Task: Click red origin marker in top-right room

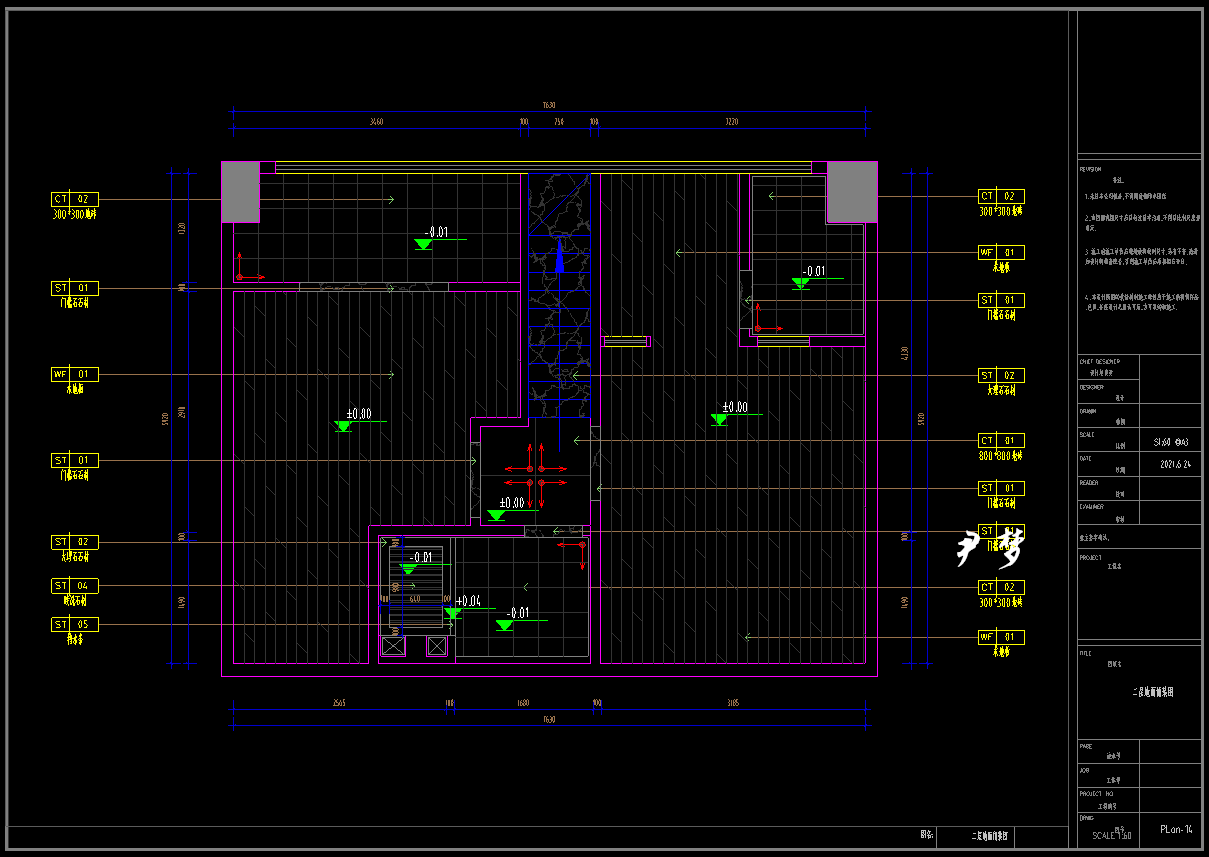Action: [x=759, y=326]
